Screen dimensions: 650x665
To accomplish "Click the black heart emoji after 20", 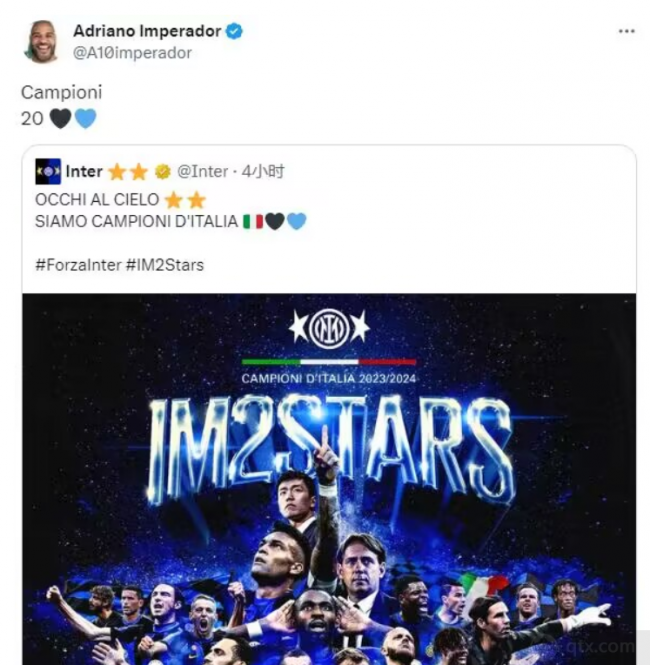I will 60,118.
